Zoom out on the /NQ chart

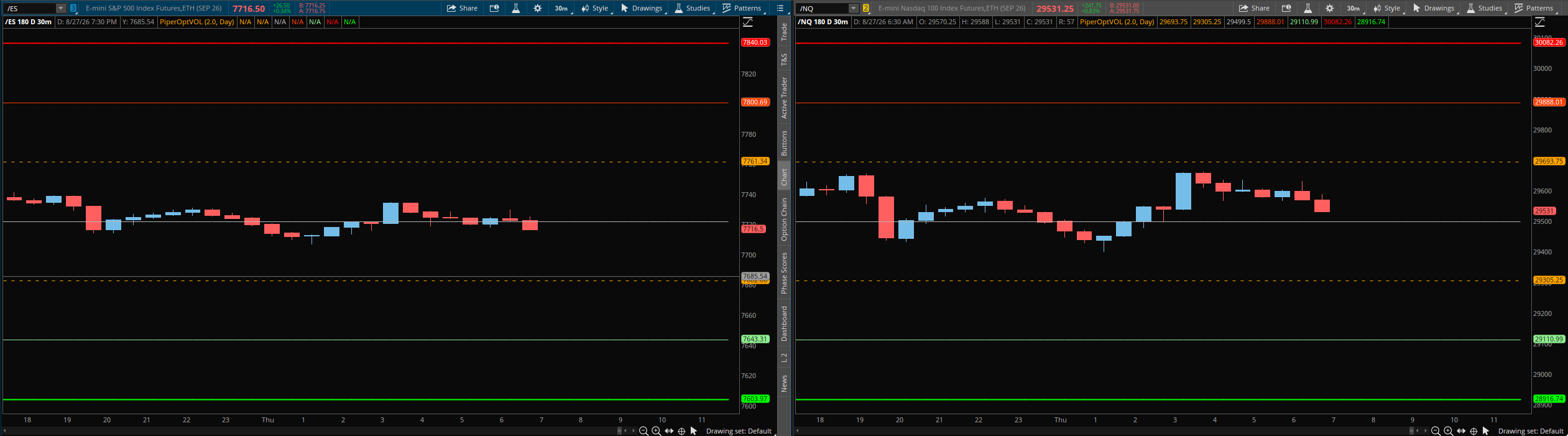click(x=1436, y=431)
